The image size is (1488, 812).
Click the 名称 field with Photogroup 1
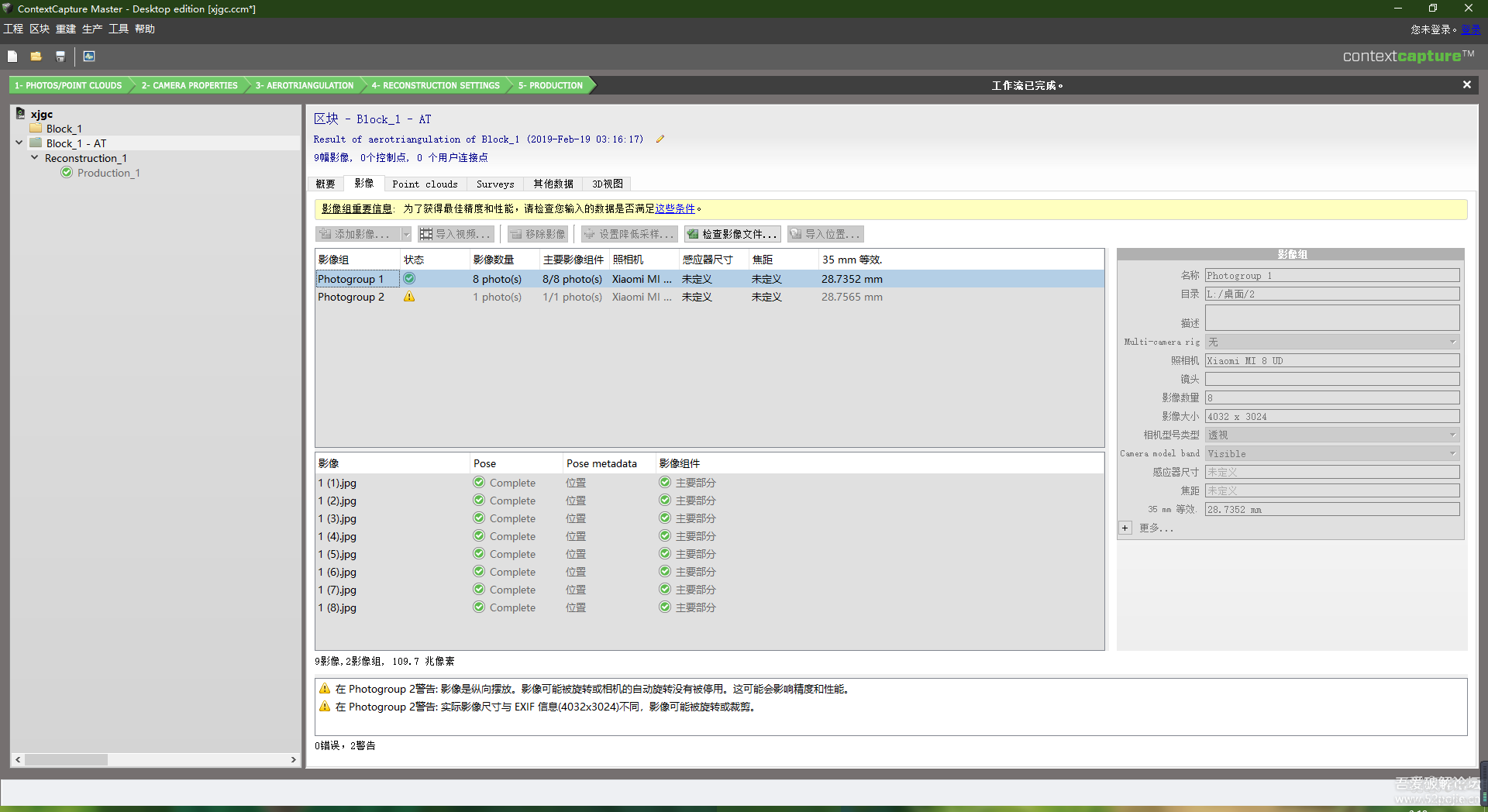[x=1332, y=275]
